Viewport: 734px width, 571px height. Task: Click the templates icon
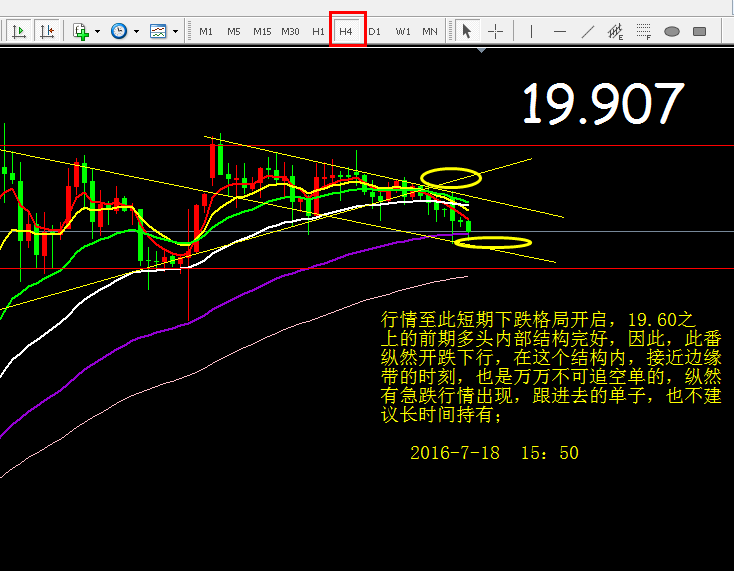tap(159, 31)
